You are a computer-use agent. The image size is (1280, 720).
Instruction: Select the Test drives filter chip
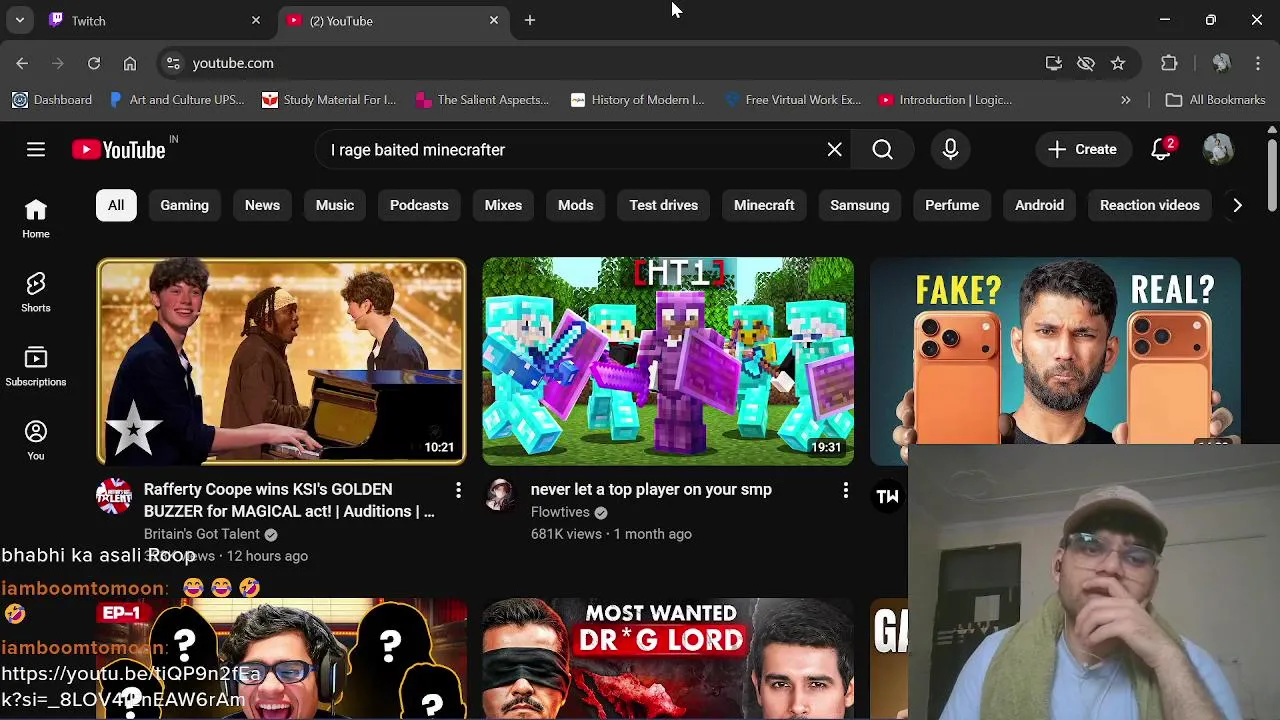click(x=664, y=205)
